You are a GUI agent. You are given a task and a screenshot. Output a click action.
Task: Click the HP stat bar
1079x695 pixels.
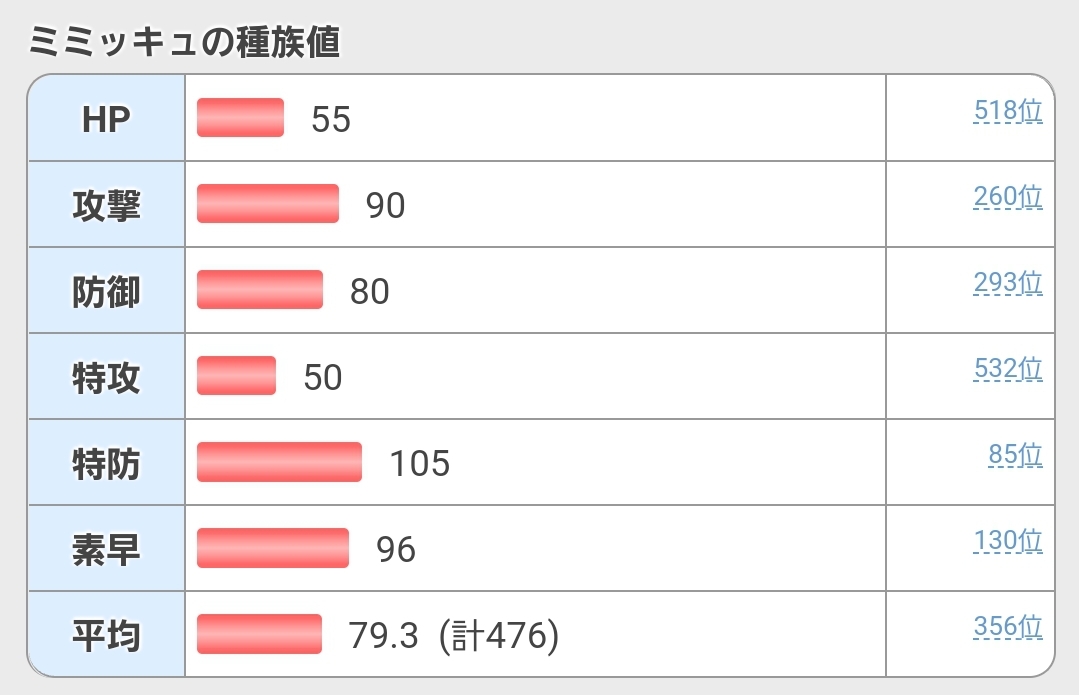pos(240,118)
